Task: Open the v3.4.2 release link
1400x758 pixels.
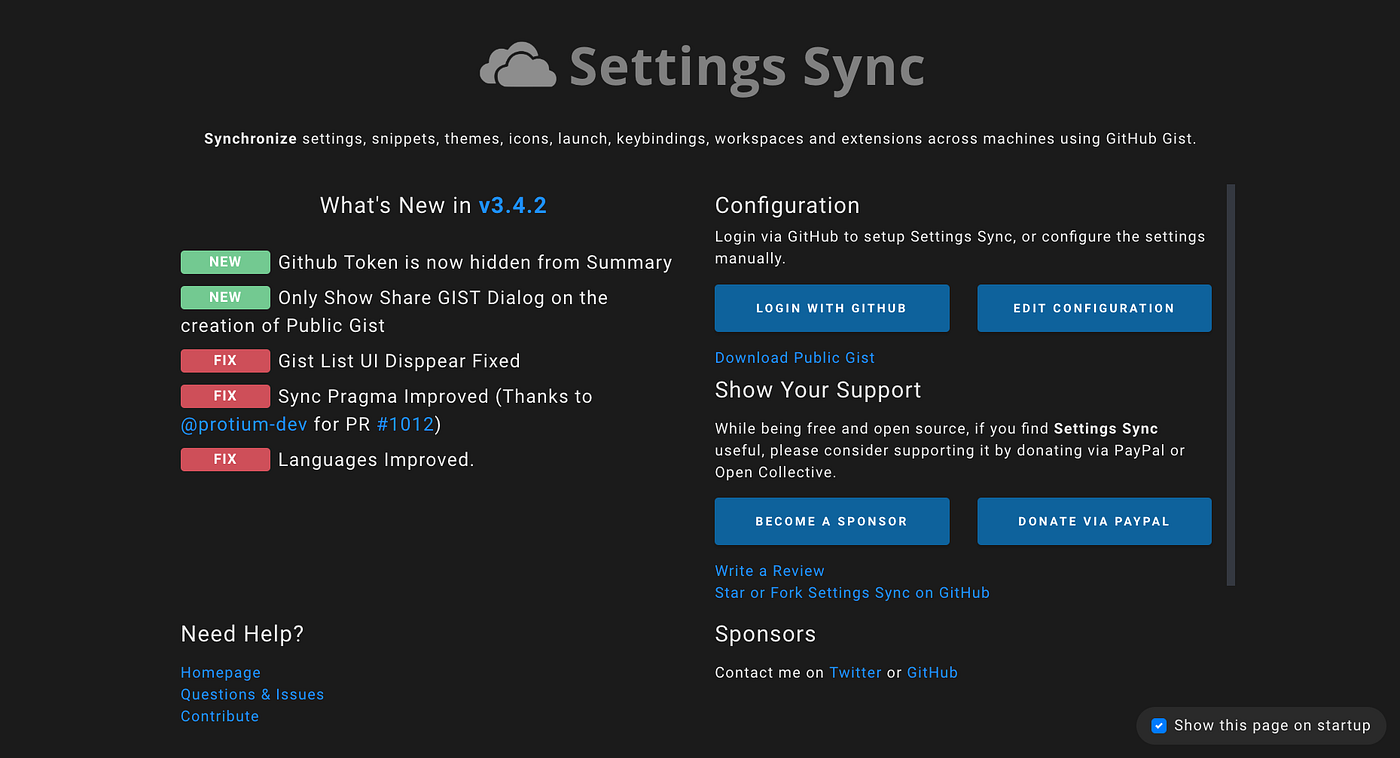Action: [513, 205]
